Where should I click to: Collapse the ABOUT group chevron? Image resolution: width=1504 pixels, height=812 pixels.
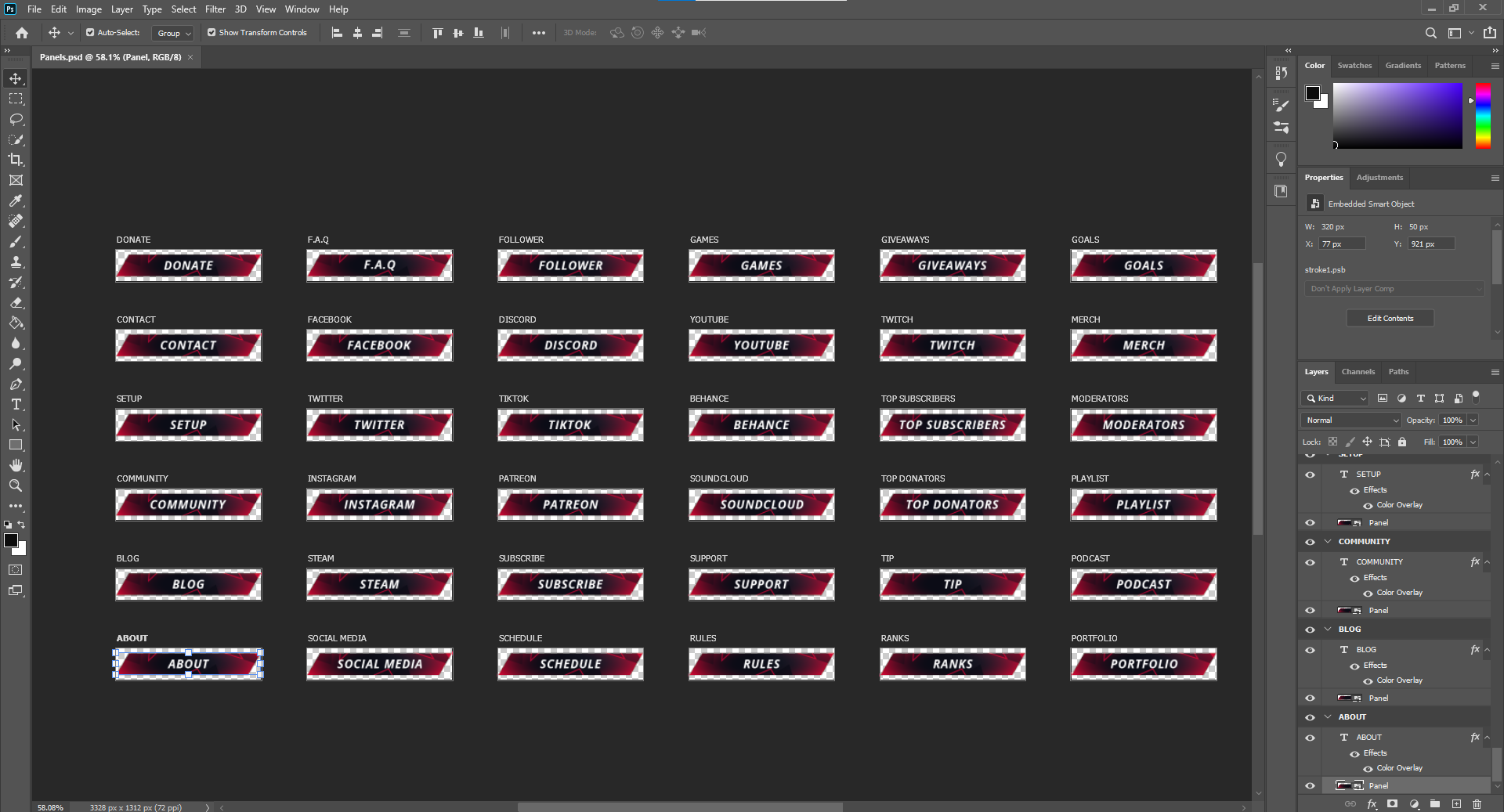click(1328, 717)
